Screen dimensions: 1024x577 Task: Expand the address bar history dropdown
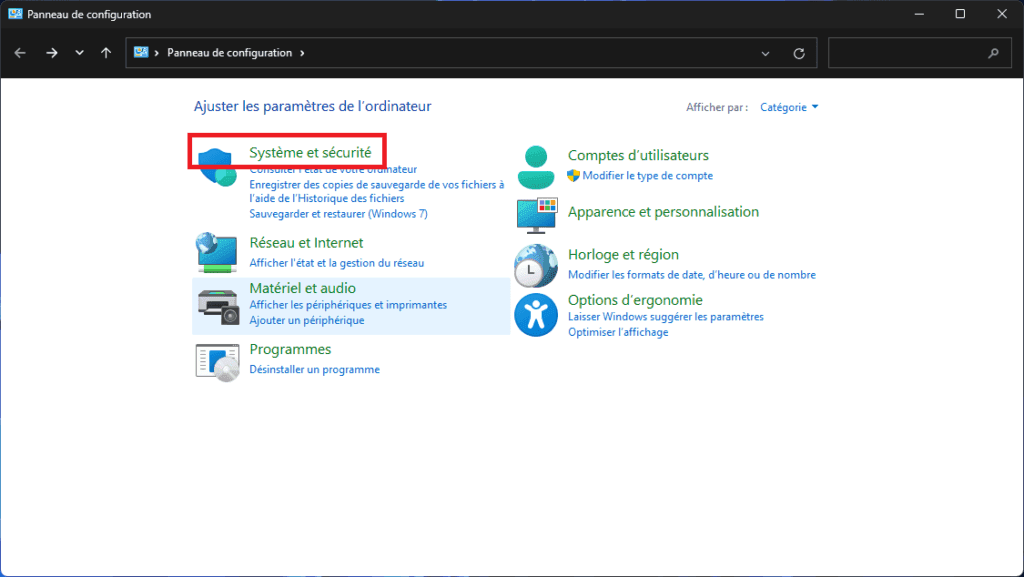point(765,54)
